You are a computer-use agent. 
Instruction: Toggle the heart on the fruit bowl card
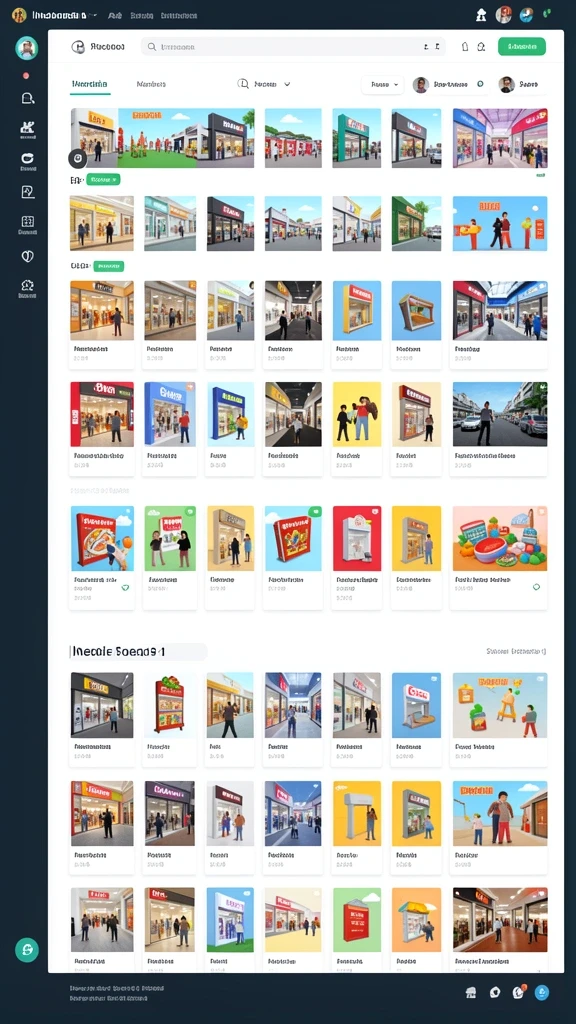(536, 587)
